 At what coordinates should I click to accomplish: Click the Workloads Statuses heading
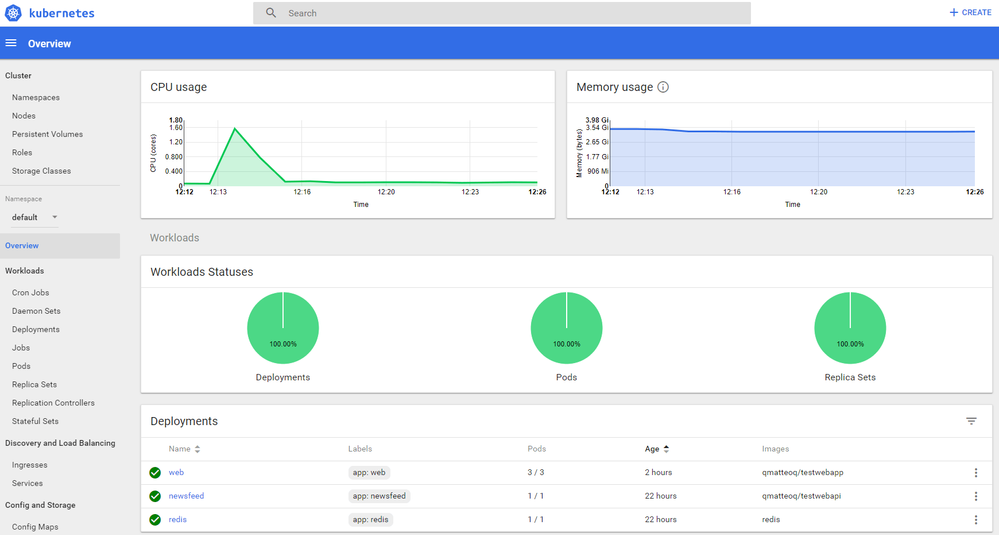pos(201,272)
